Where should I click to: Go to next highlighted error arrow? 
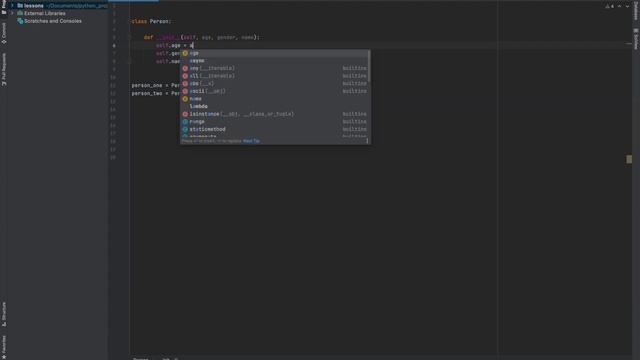pyautogui.click(x=627, y=6)
